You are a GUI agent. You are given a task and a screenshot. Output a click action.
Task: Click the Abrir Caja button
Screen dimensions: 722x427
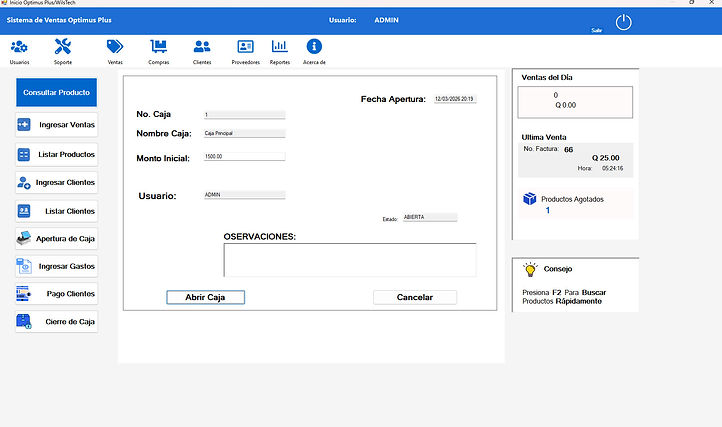coord(205,297)
